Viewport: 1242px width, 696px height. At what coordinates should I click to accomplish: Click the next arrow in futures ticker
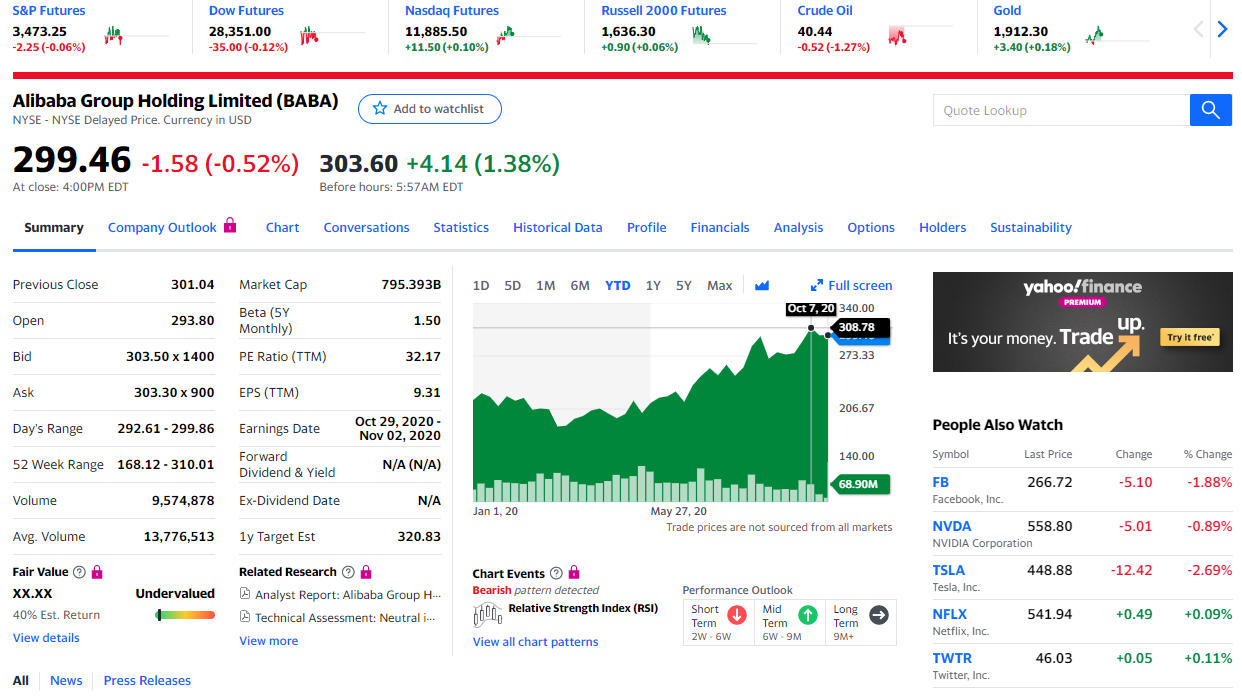click(1222, 30)
